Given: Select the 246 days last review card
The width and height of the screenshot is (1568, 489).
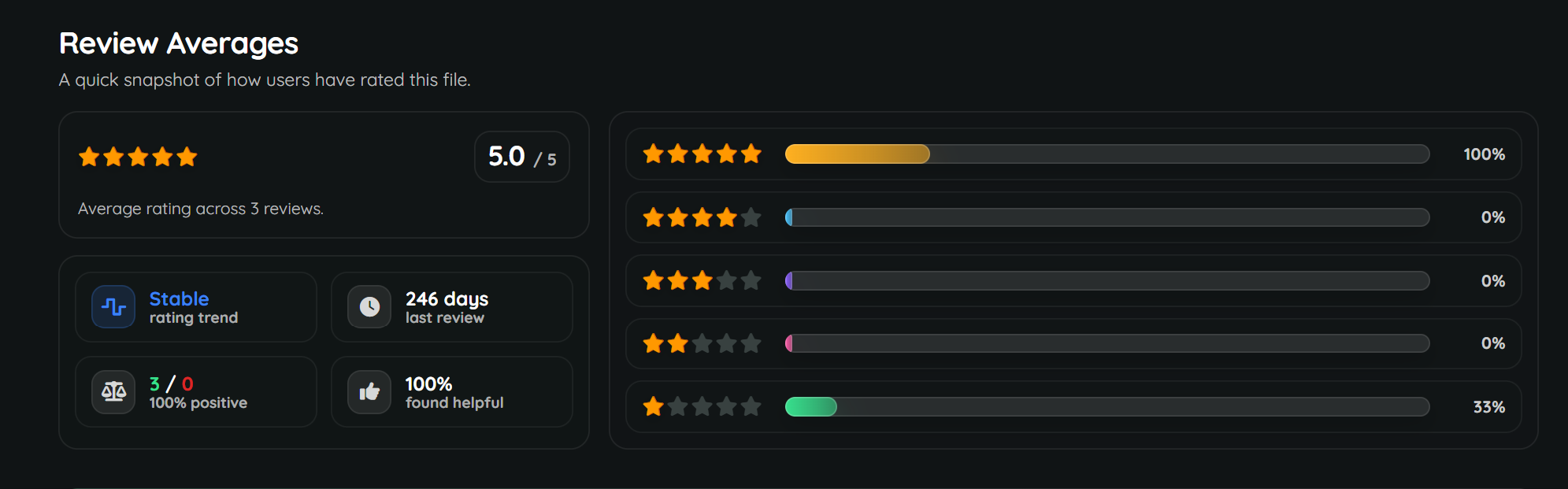Looking at the screenshot, I should [451, 307].
